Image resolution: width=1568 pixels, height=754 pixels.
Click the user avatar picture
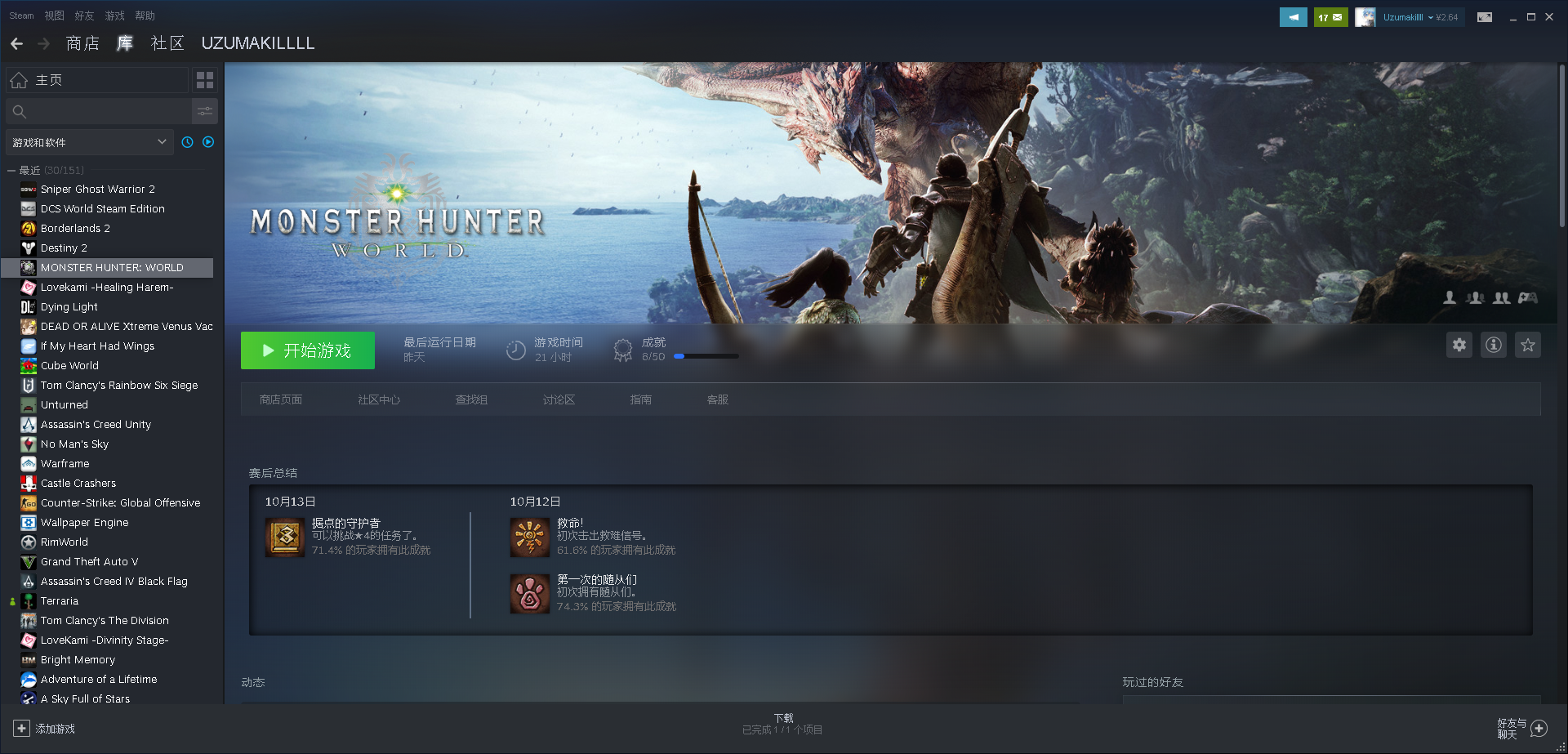click(1365, 17)
